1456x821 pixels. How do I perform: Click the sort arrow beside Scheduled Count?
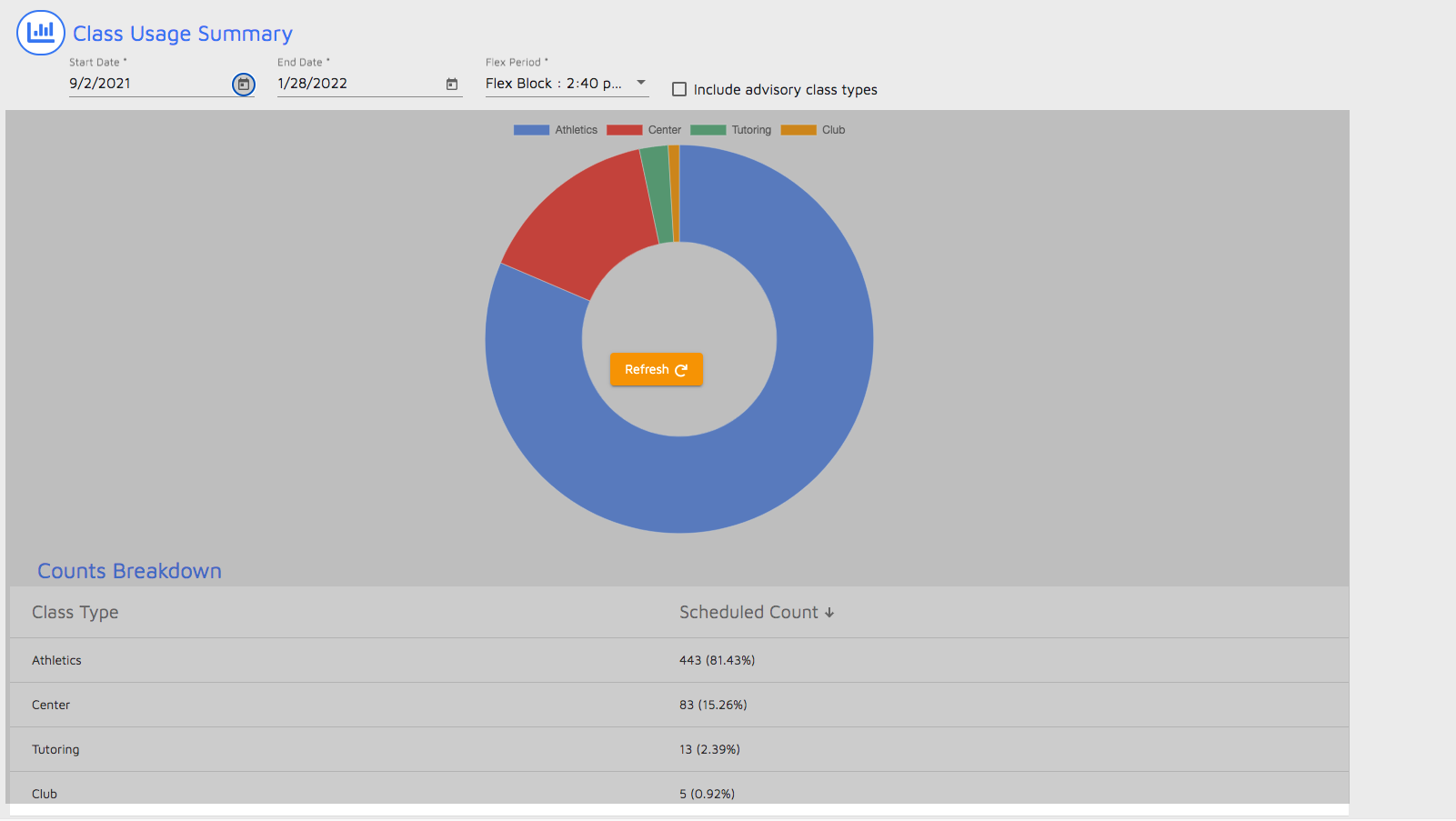pos(829,614)
